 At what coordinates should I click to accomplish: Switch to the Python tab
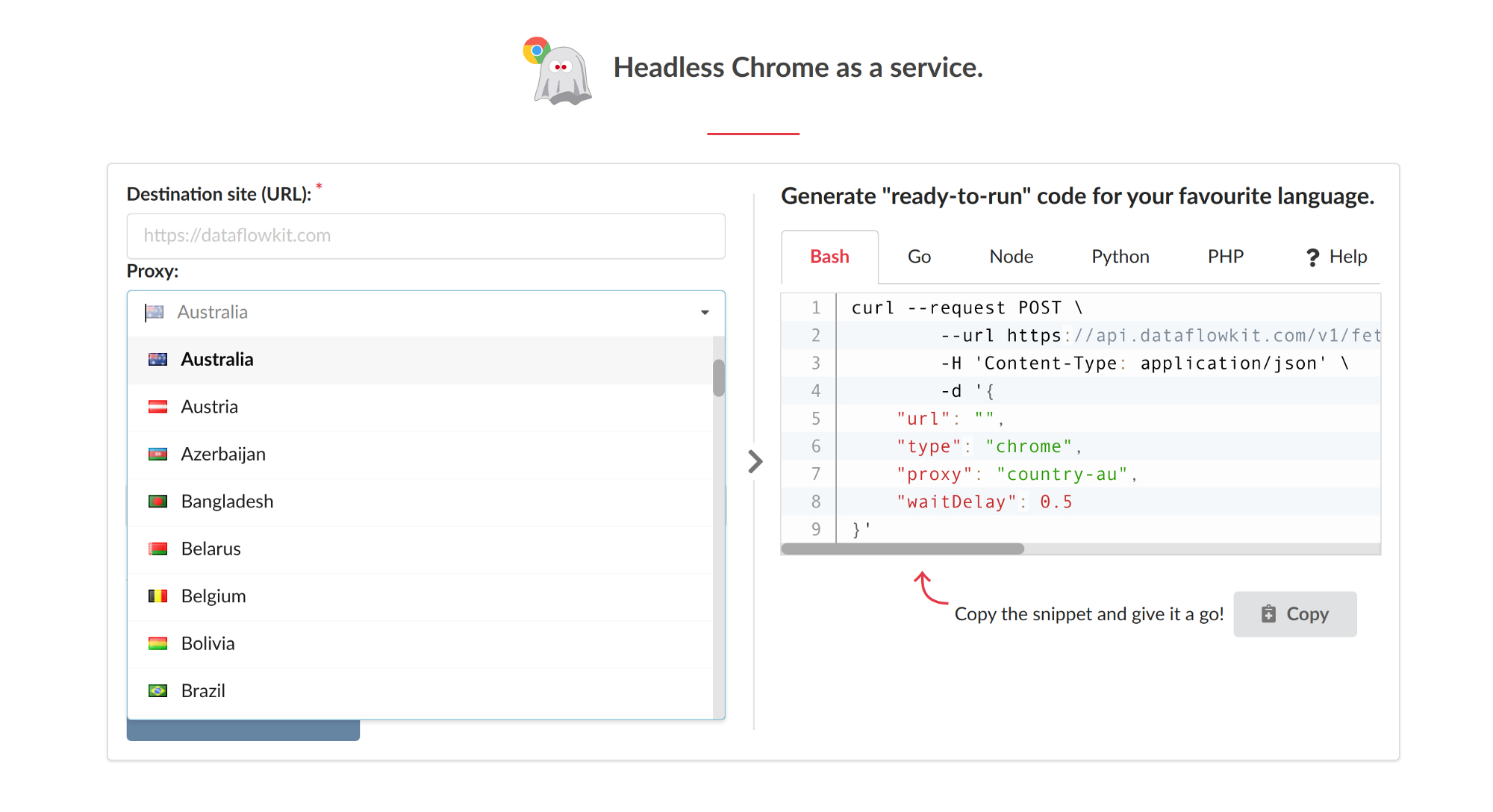(x=1120, y=257)
